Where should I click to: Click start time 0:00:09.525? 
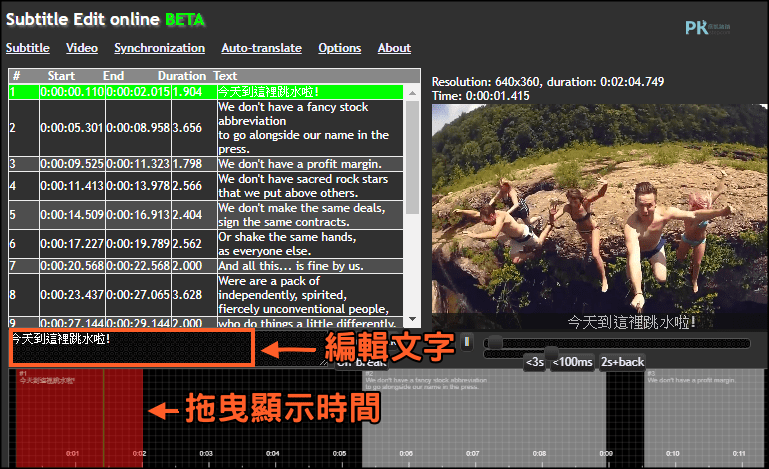(x=72, y=164)
